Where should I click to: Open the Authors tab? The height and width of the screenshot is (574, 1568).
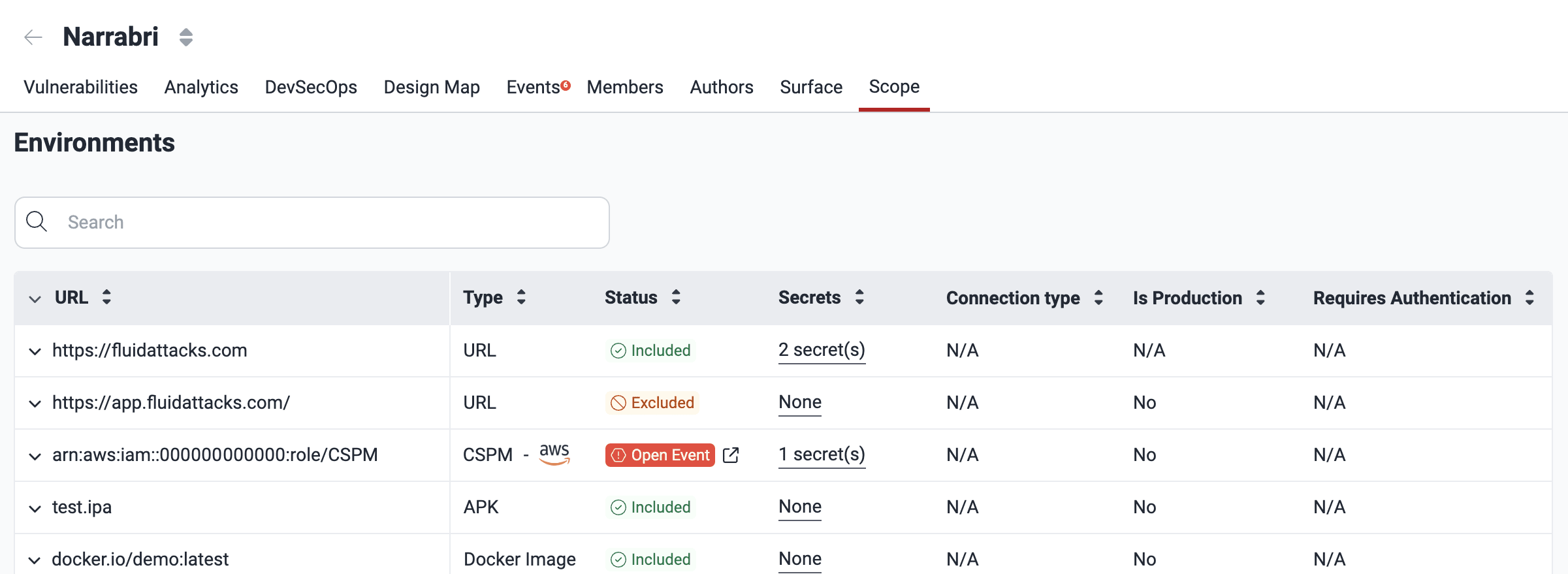tap(722, 87)
